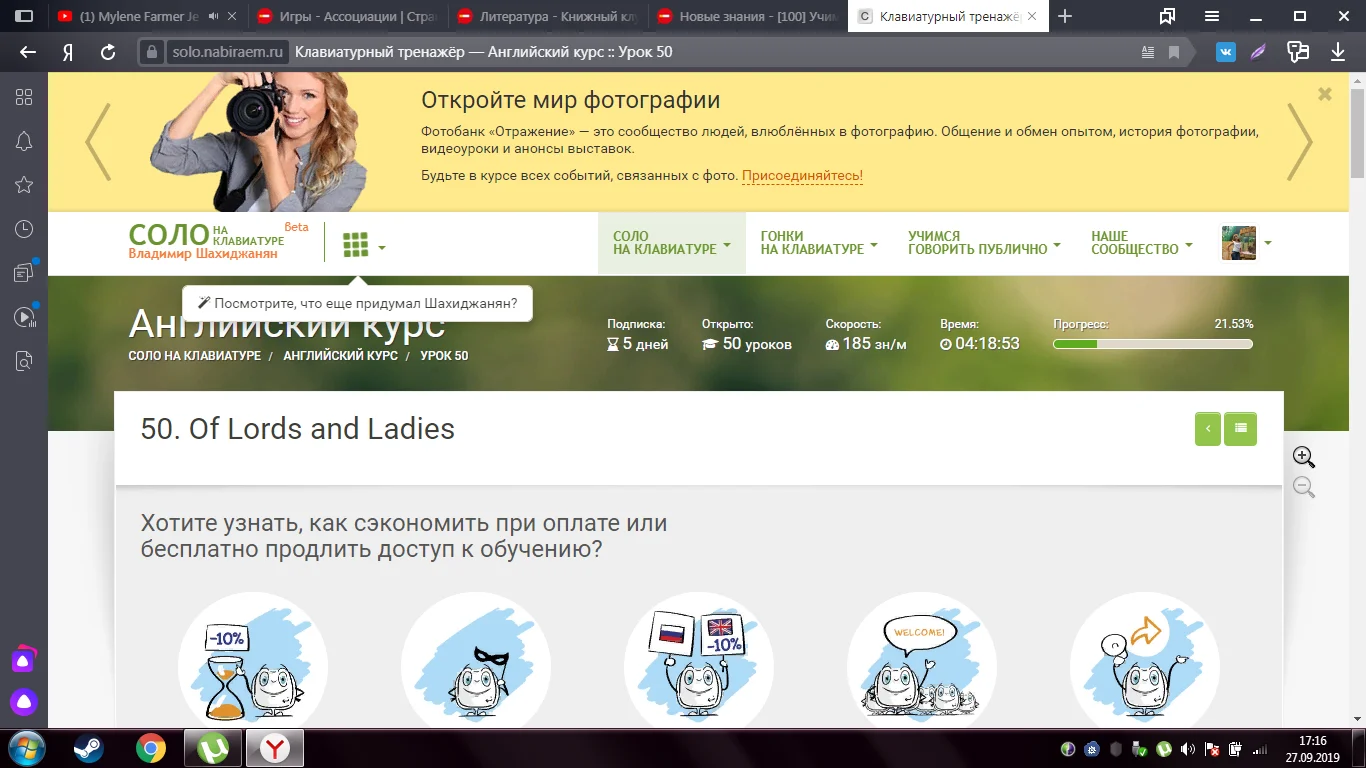Open the VK extension icon
The width and height of the screenshot is (1366, 768).
point(1226,52)
